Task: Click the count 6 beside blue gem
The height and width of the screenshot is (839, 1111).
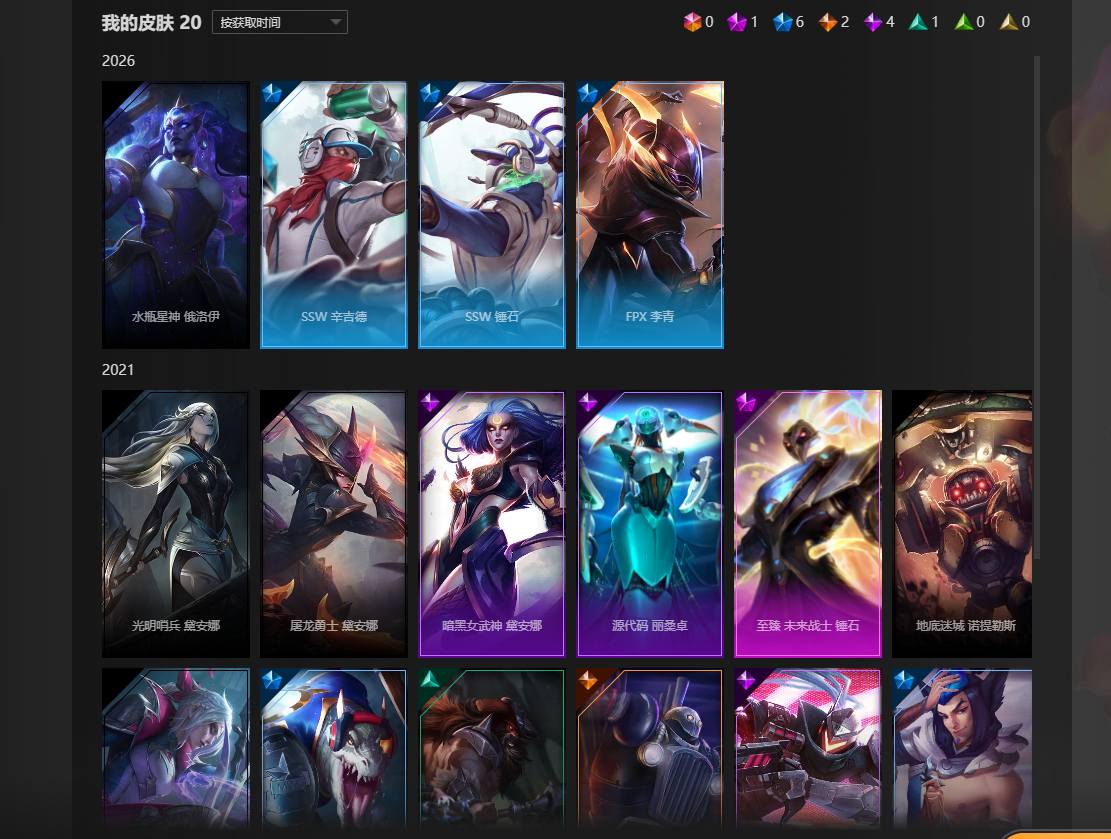Action: [x=800, y=22]
